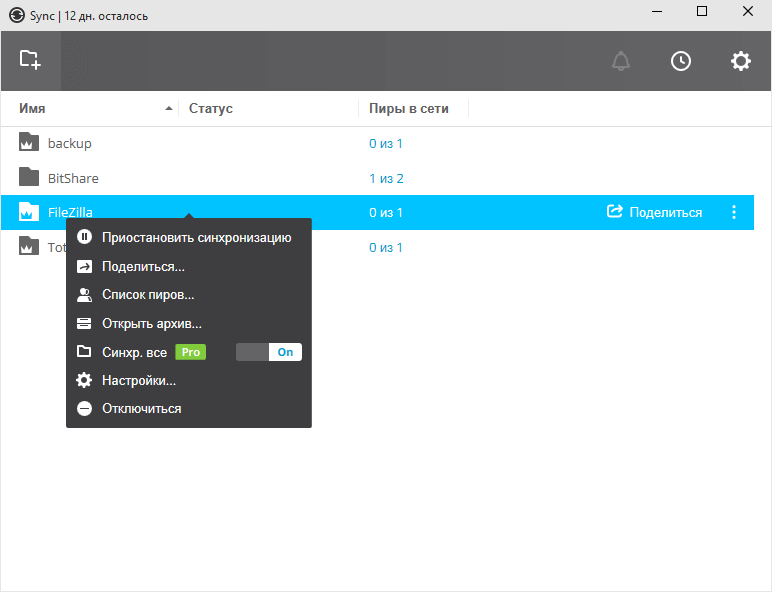The height and width of the screenshot is (592, 772).
Task: Open peers link 1 из 2 for BitShare
Action: point(386,178)
